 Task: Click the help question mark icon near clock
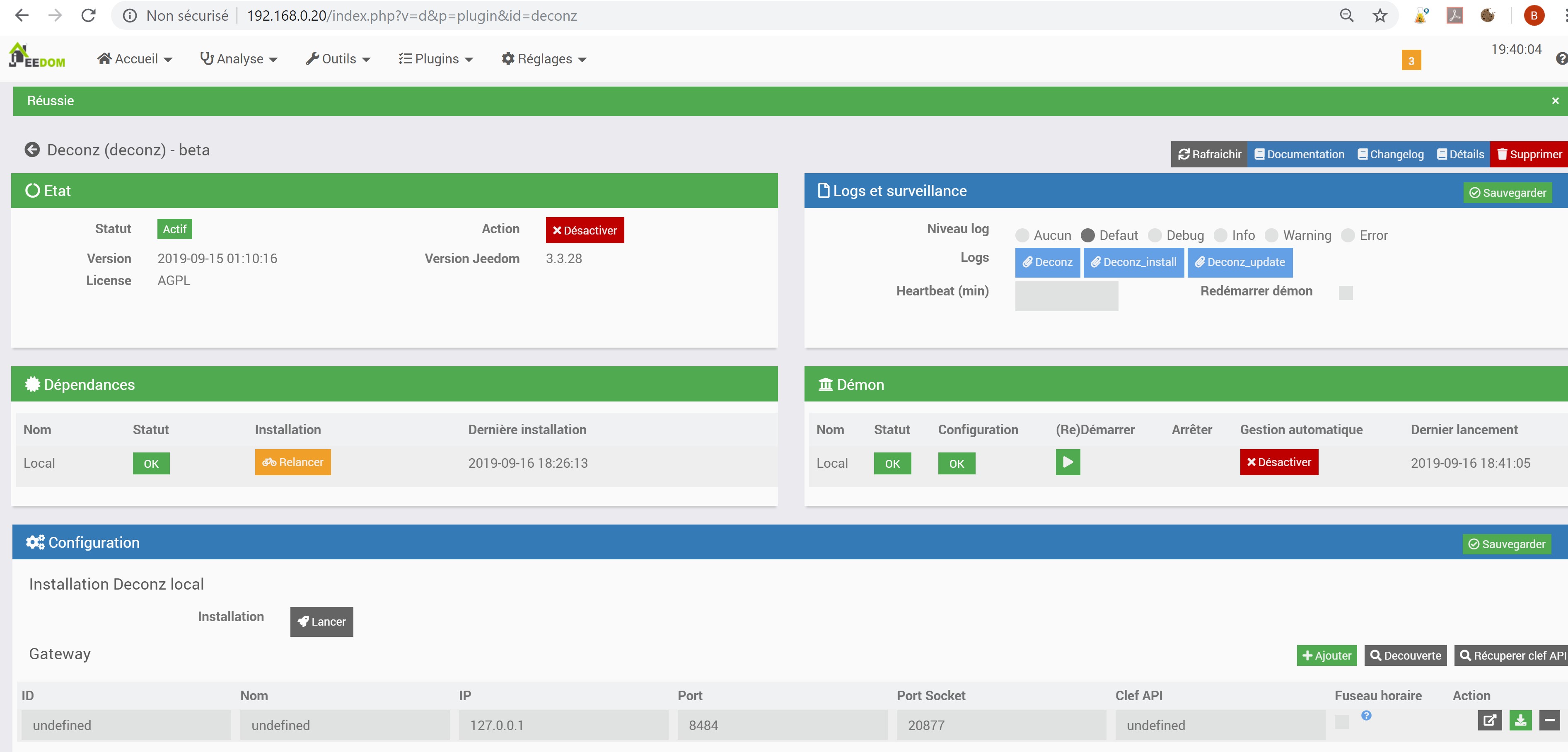pos(1561,58)
